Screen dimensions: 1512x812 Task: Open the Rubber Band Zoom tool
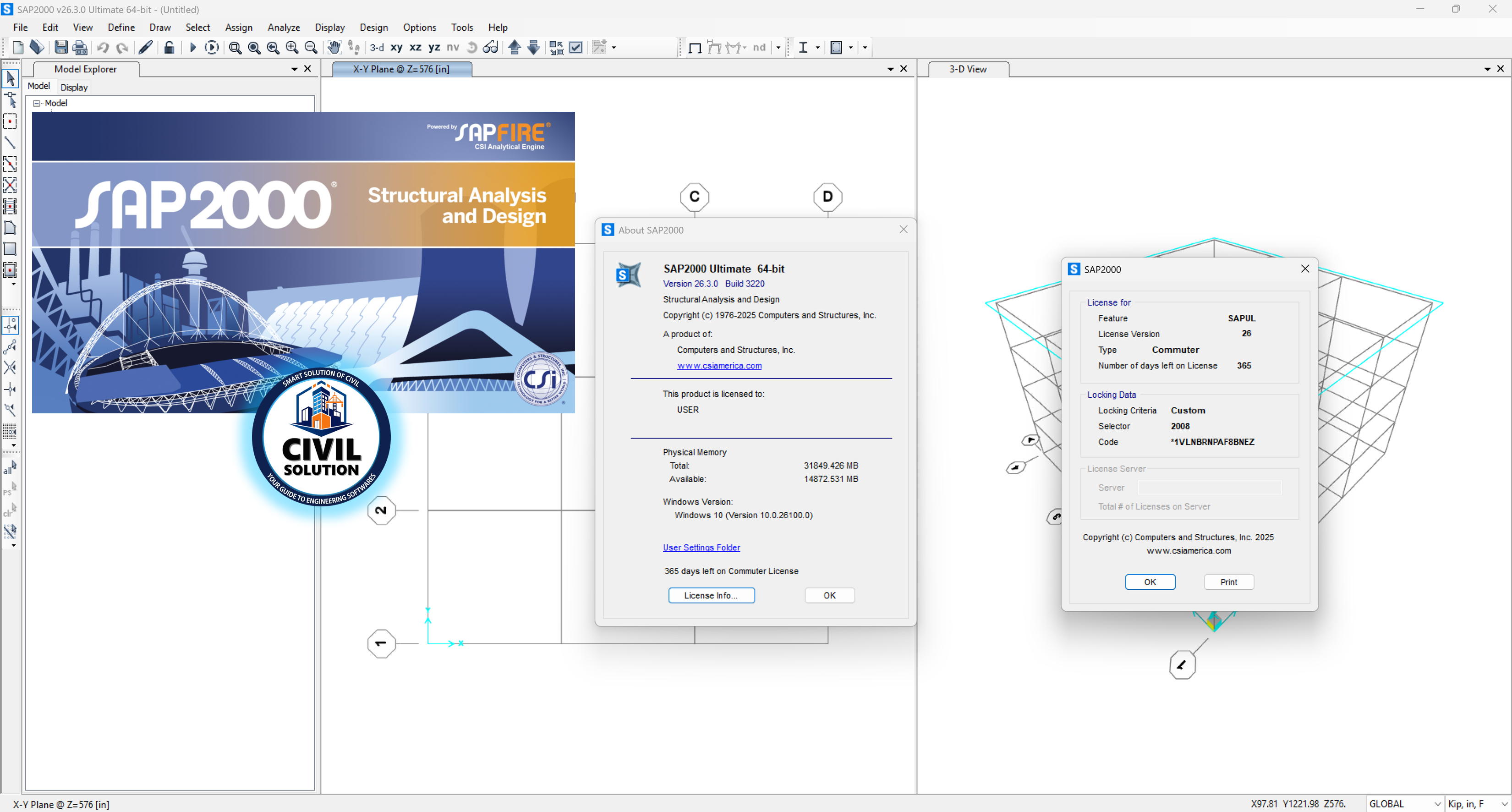tap(235, 48)
